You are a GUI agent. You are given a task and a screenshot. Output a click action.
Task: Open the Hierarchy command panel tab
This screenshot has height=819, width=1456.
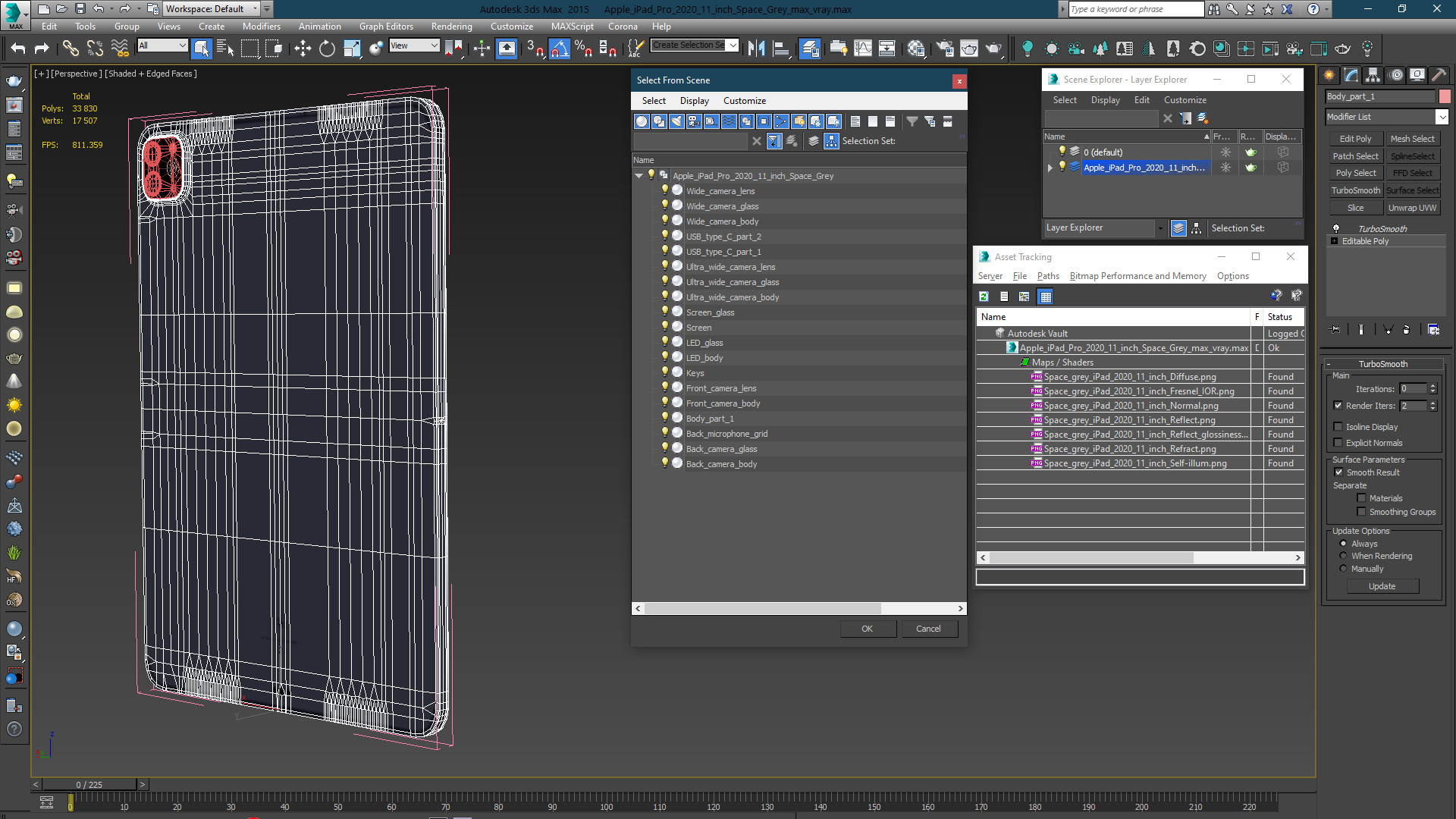click(x=1373, y=74)
